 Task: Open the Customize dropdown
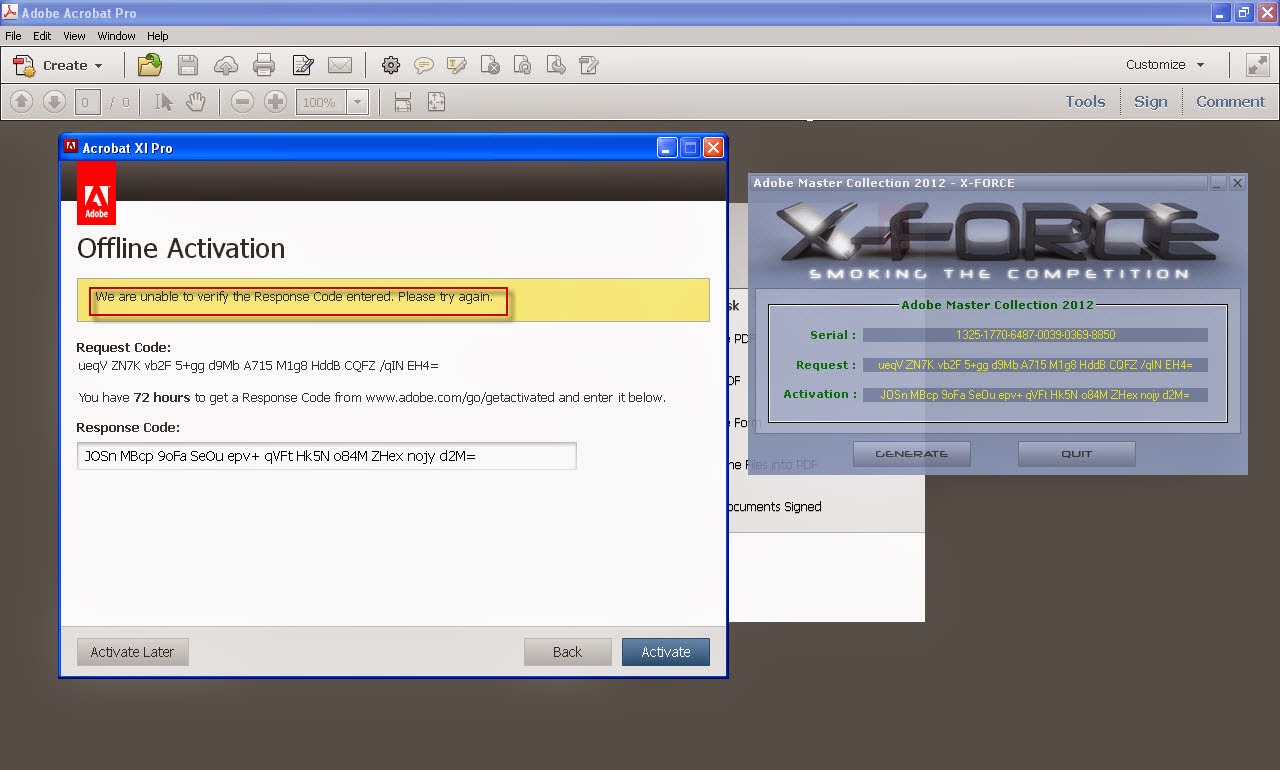pos(1164,65)
